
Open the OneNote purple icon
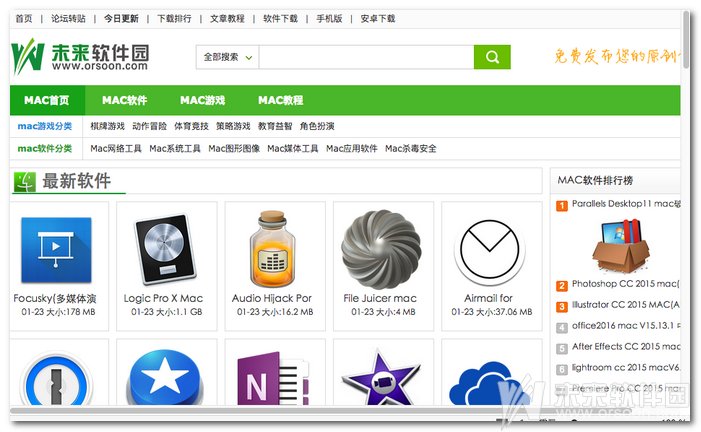(273, 378)
